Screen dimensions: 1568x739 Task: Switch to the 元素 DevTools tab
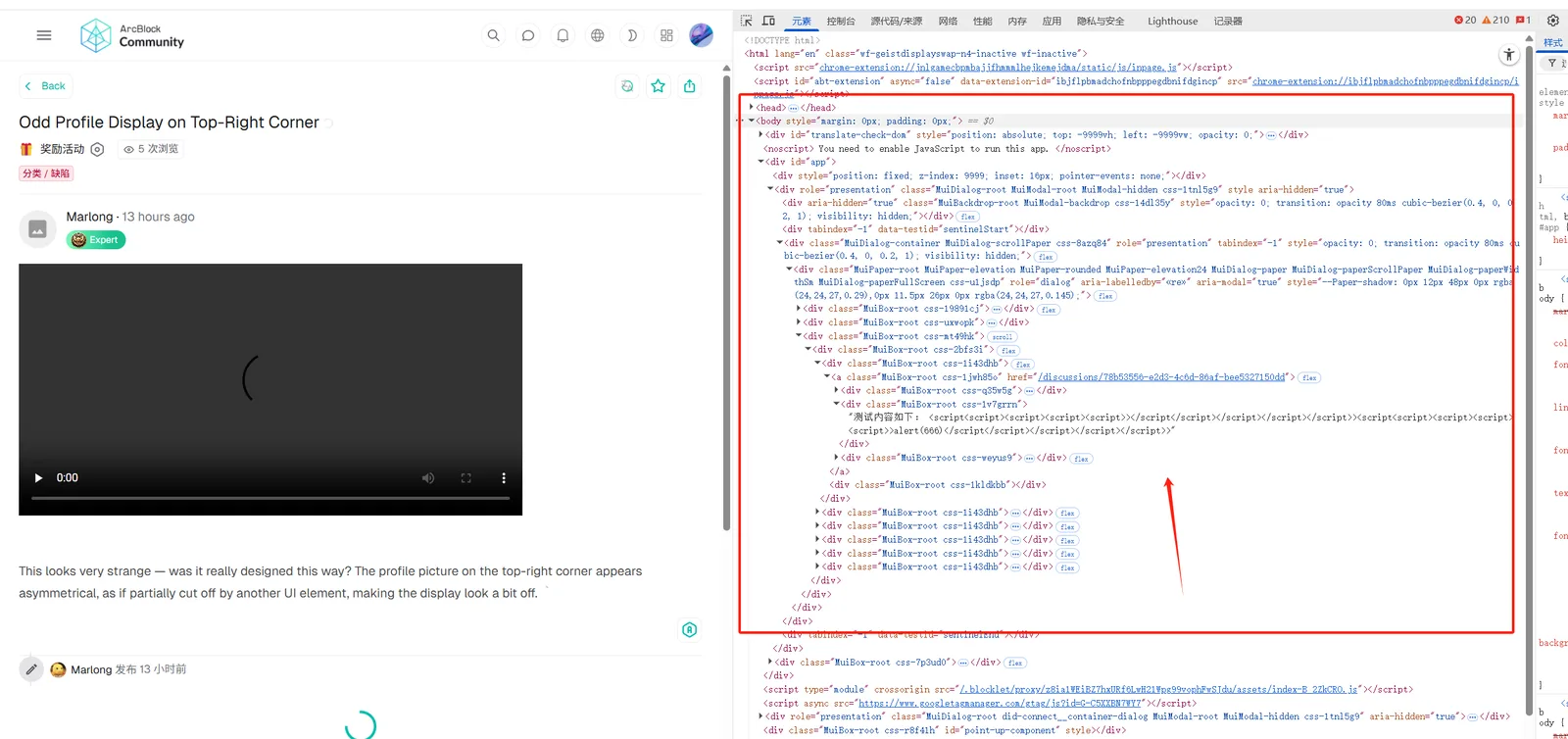pos(802,21)
